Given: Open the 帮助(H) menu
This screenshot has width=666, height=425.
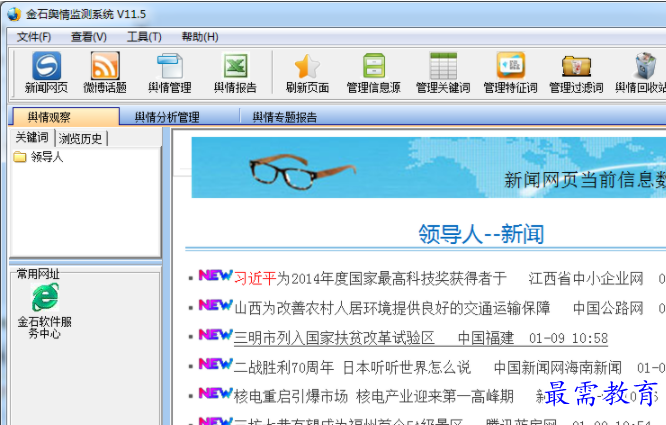Looking at the screenshot, I should pos(200,37).
